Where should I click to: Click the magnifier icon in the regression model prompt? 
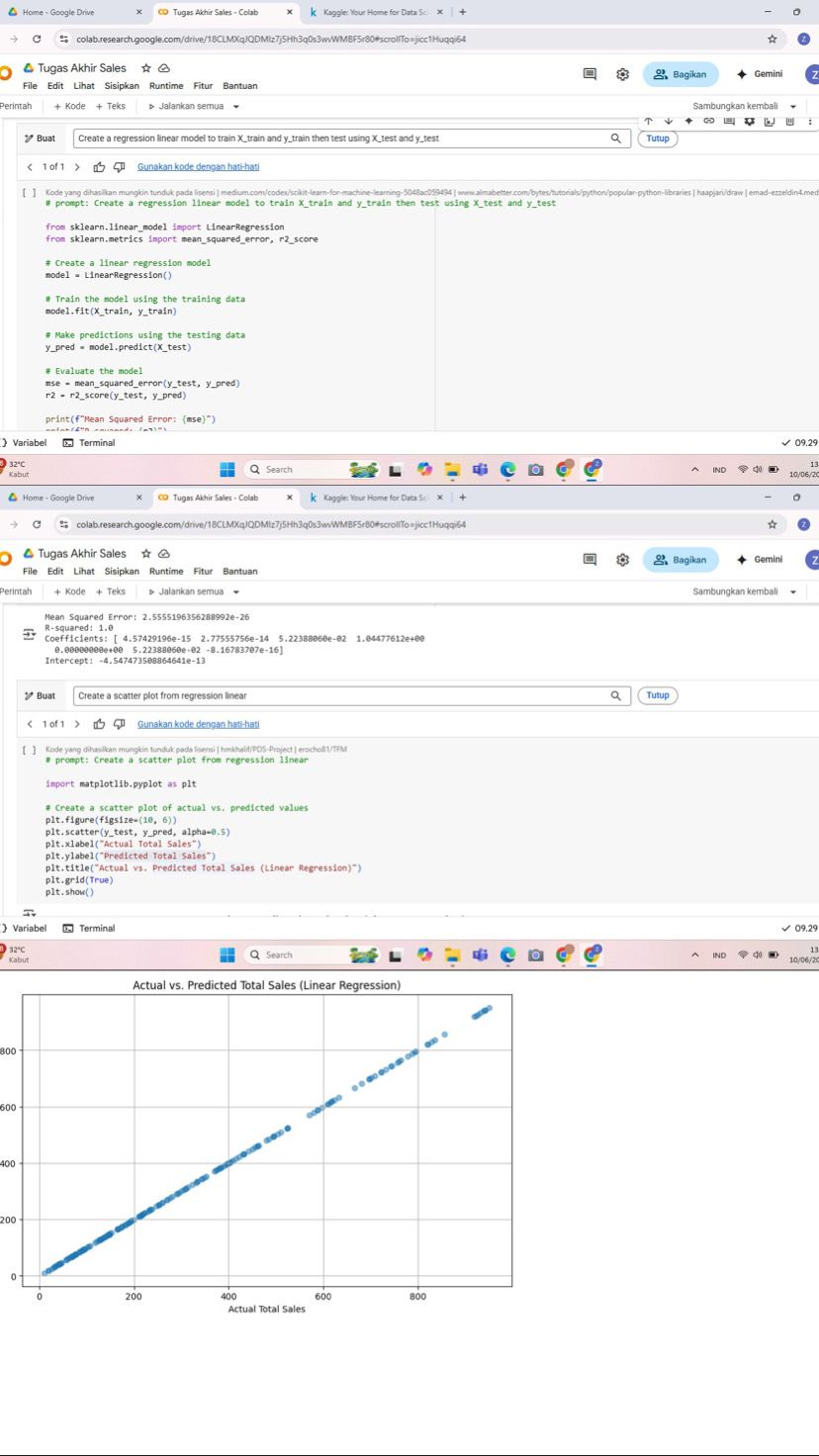pos(616,138)
